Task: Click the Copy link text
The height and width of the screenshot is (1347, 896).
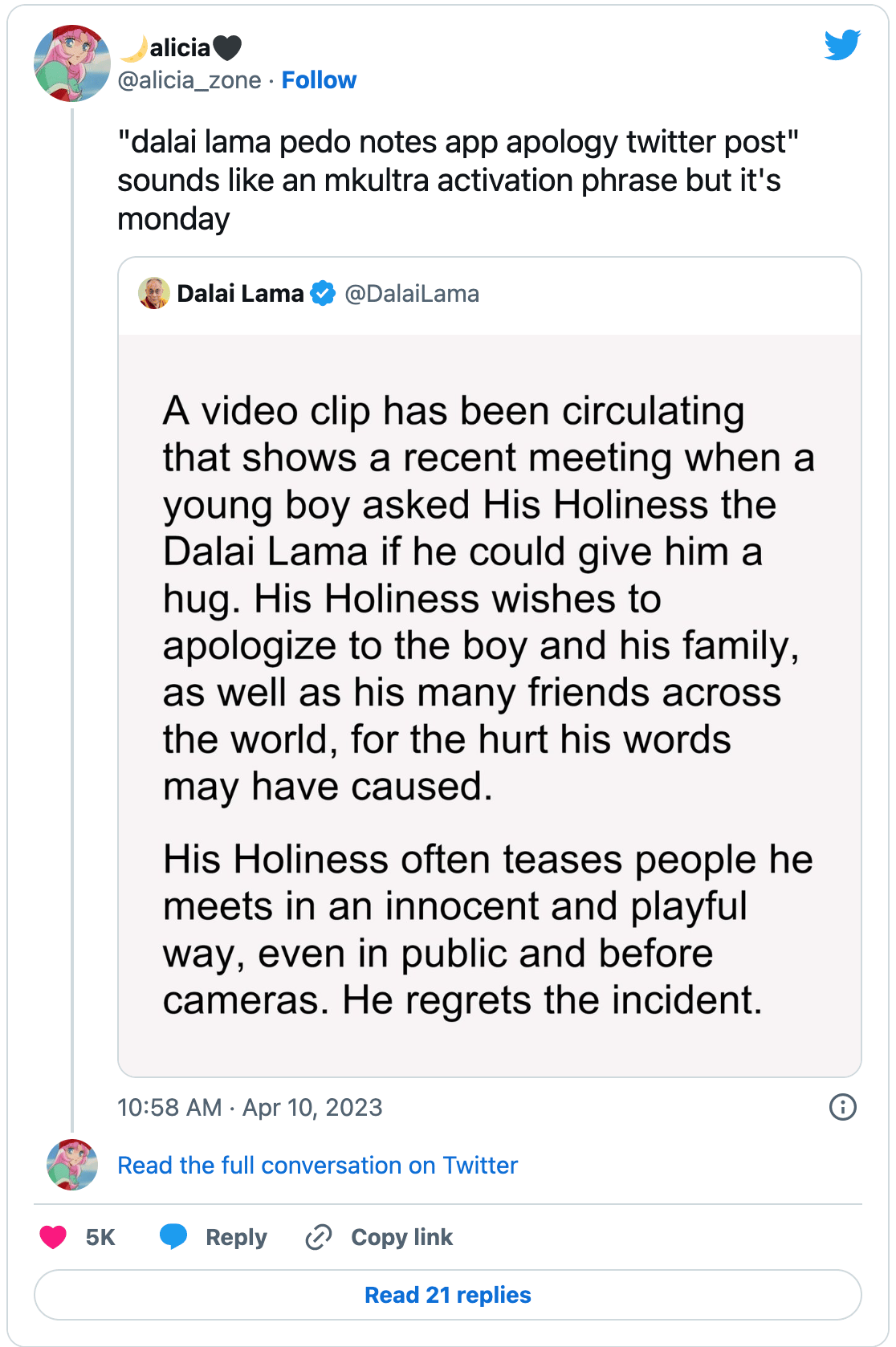Action: 401,1237
